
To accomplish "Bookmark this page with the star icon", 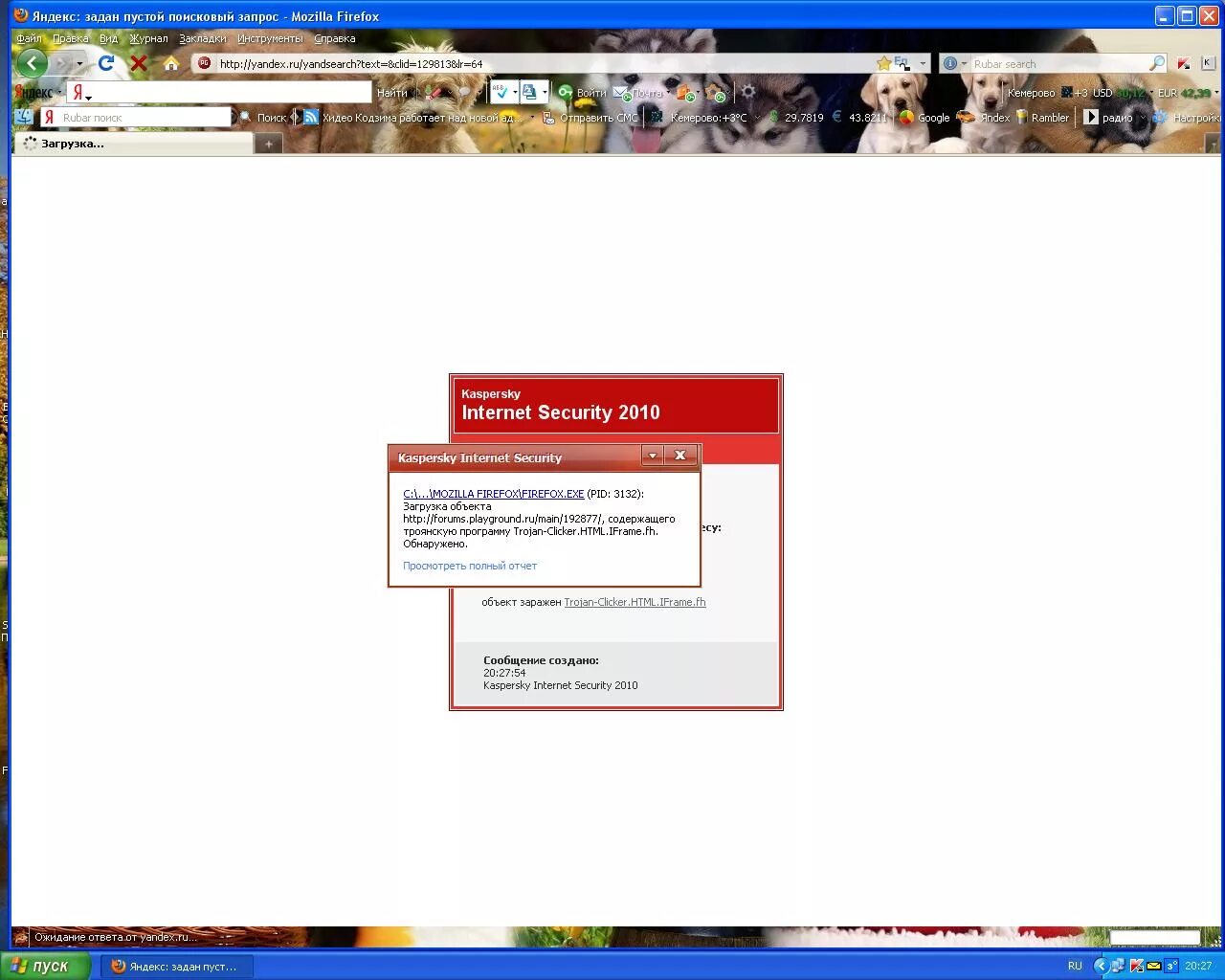I will click(883, 63).
